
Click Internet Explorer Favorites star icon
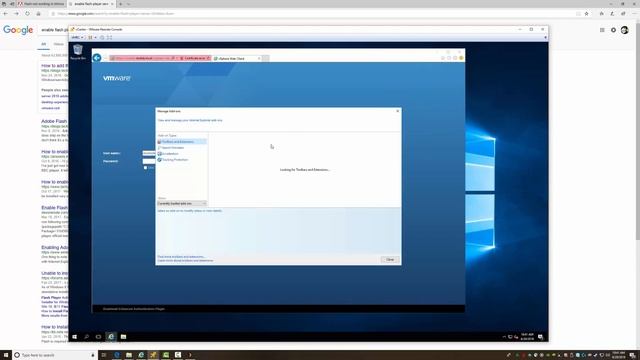point(449,58)
